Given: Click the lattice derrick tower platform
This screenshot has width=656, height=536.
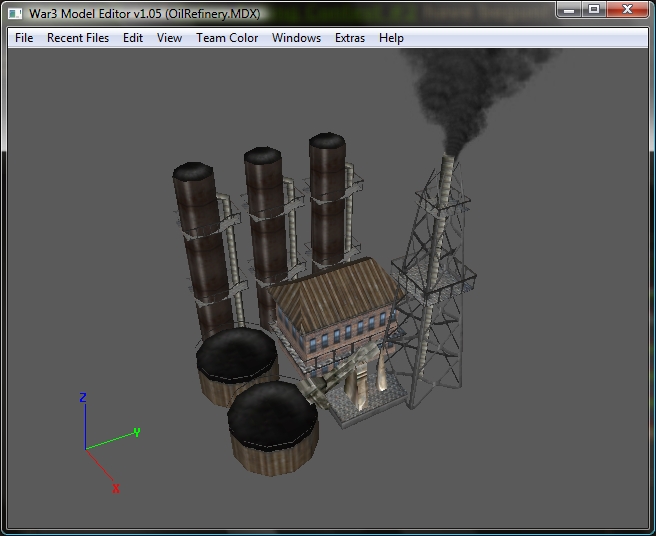Looking at the screenshot, I should pos(433,274).
